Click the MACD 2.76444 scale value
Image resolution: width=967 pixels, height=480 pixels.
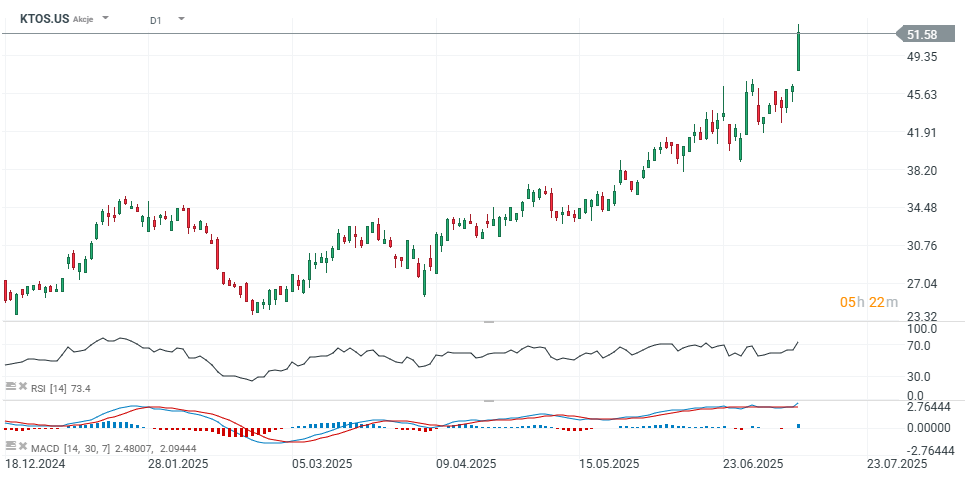pyautogui.click(x=929, y=408)
